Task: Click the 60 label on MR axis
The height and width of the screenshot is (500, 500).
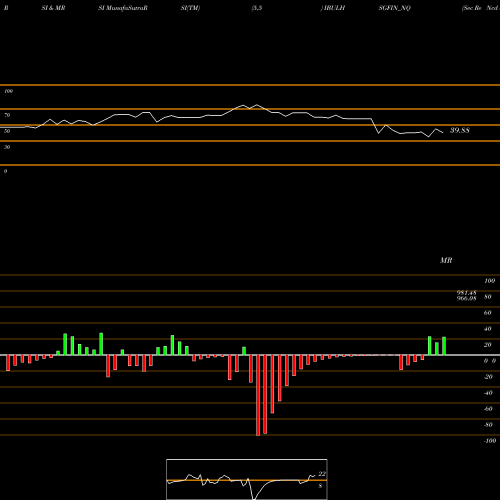Action: (488, 313)
